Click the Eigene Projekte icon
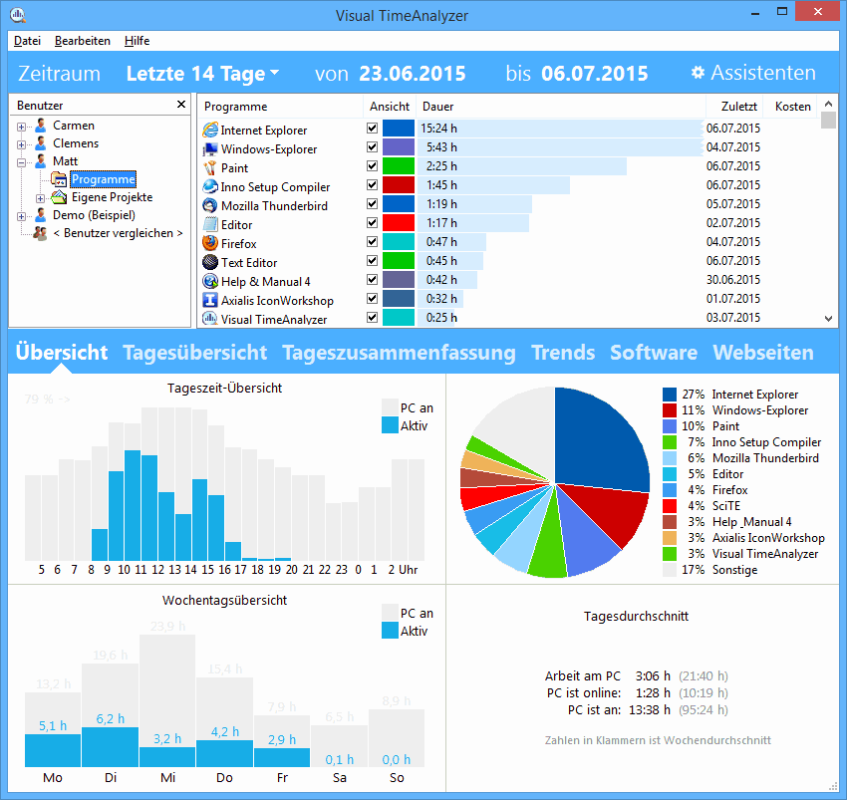Viewport: 847px width, 800px height. 59,197
